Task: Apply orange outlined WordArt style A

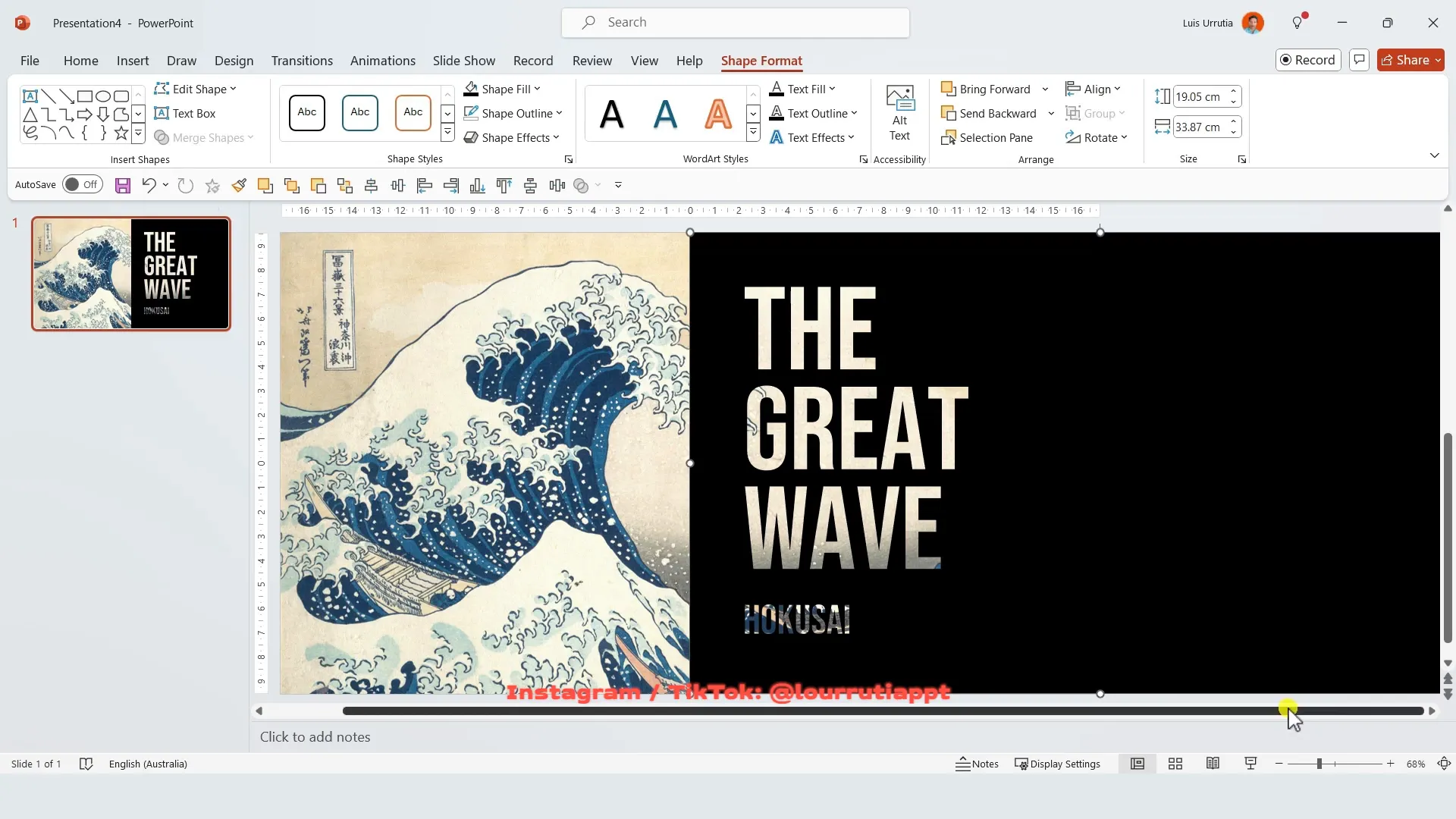Action: point(717,114)
